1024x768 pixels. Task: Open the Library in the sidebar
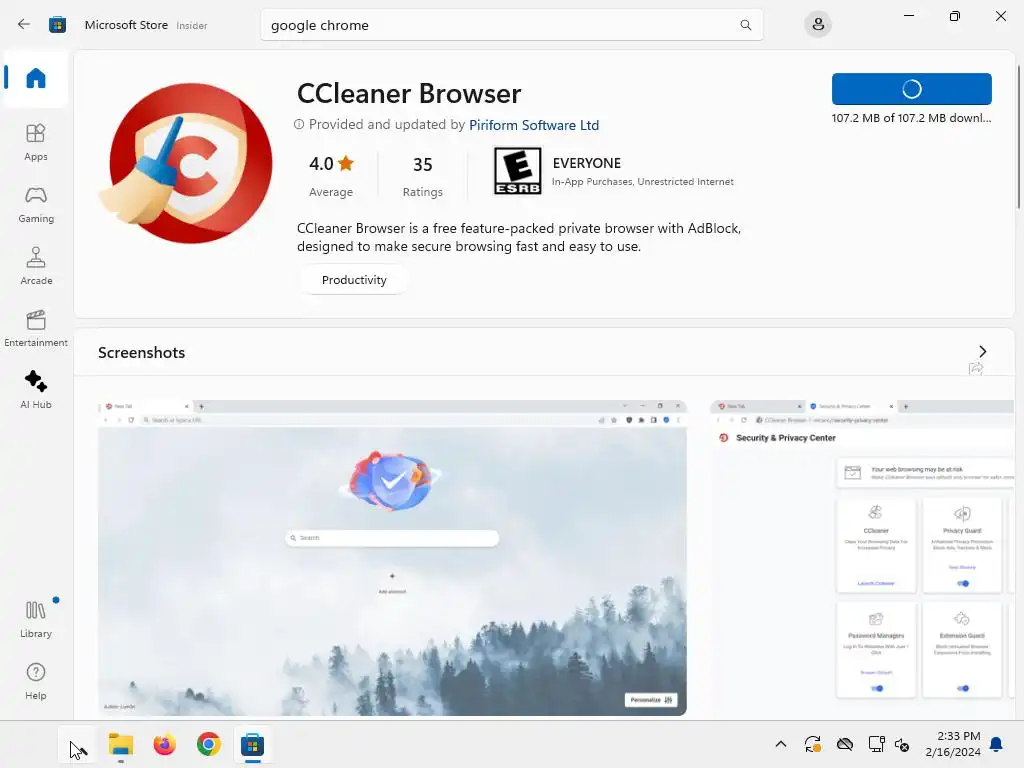36,619
